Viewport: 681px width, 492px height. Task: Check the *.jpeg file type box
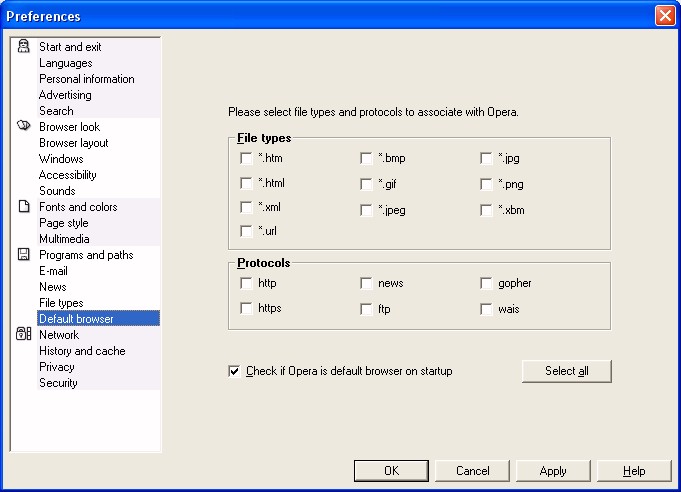coord(366,210)
